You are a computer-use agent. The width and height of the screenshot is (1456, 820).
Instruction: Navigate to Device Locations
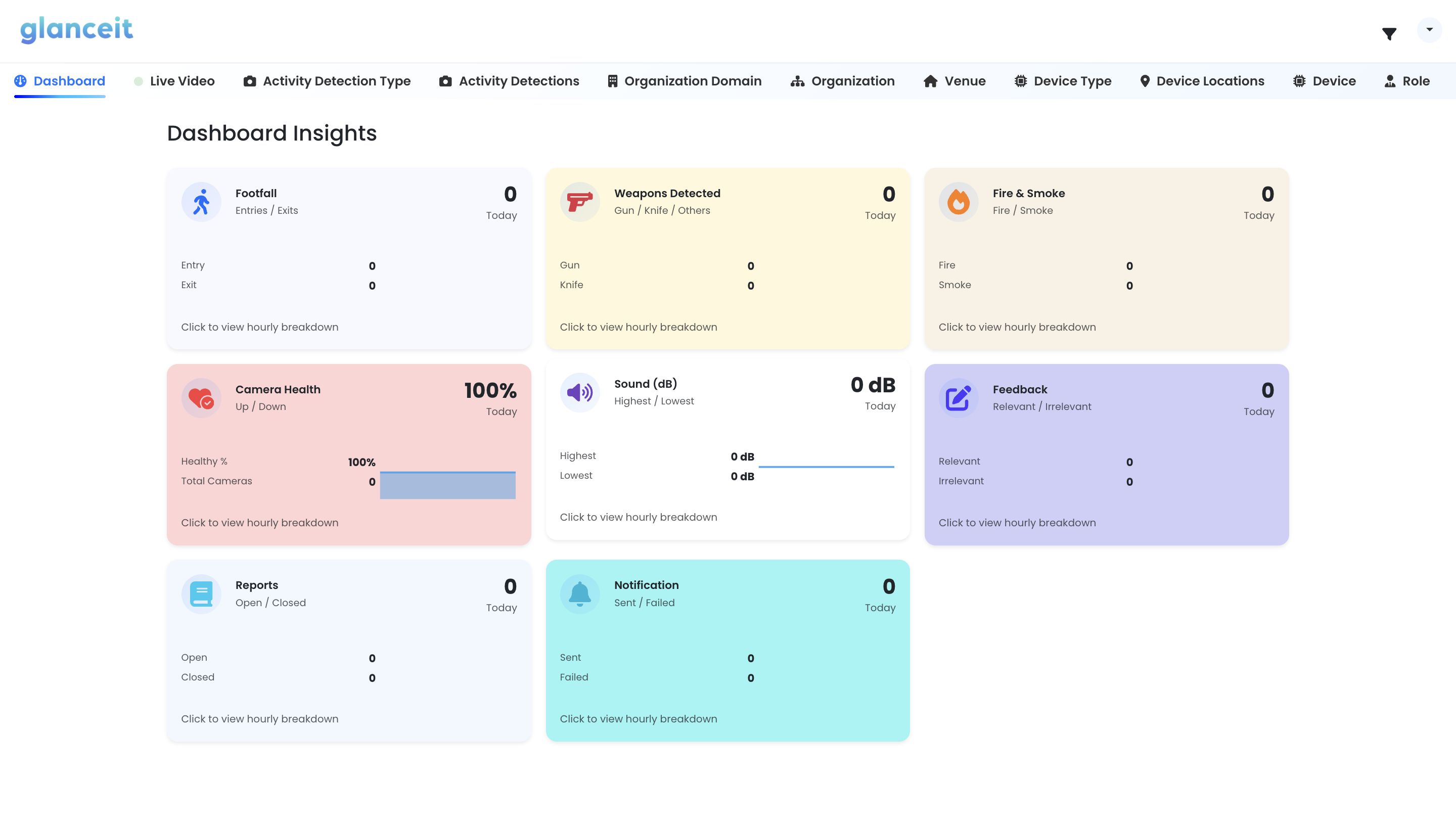coord(1210,81)
